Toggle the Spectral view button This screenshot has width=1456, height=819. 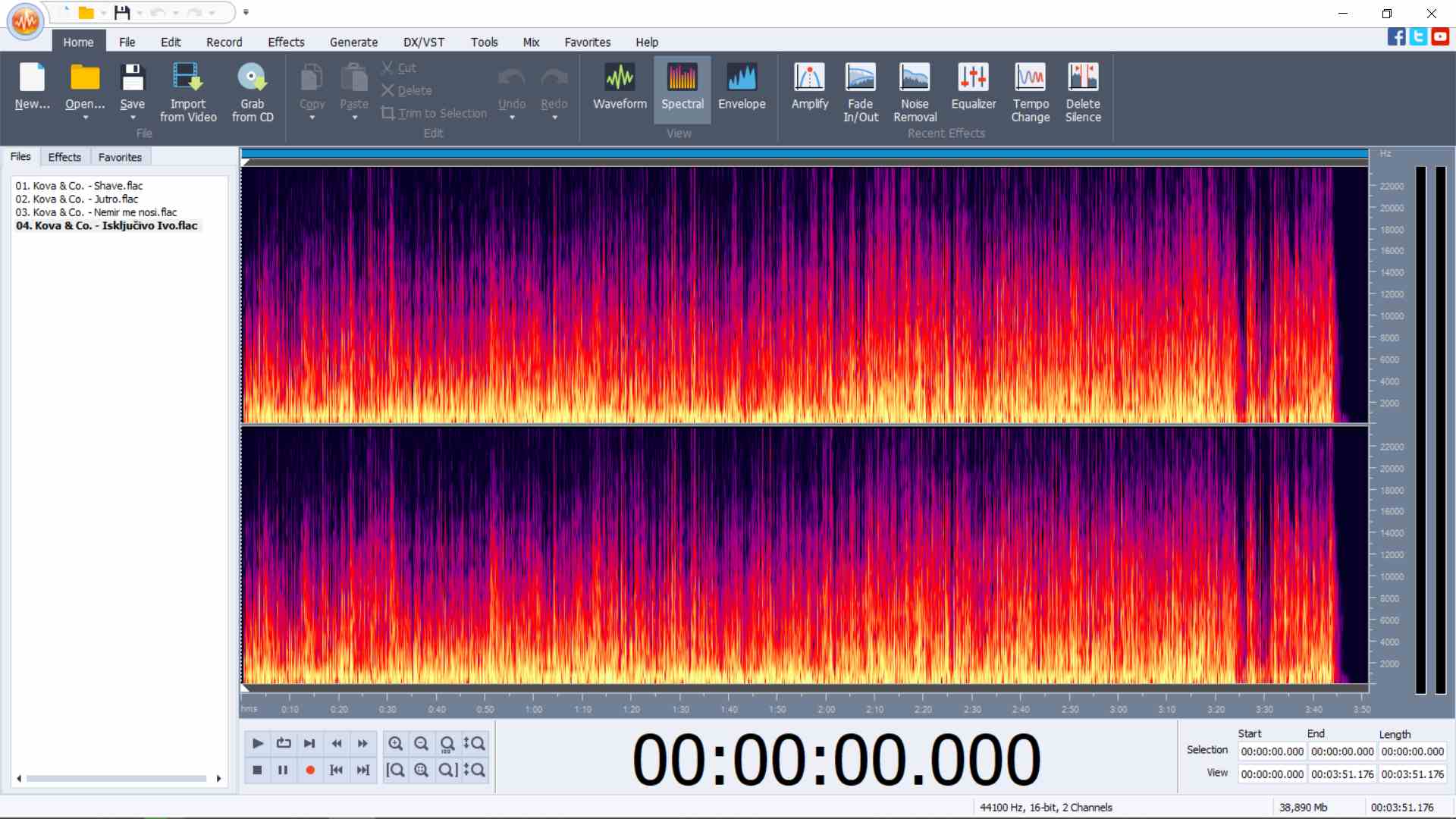click(682, 88)
